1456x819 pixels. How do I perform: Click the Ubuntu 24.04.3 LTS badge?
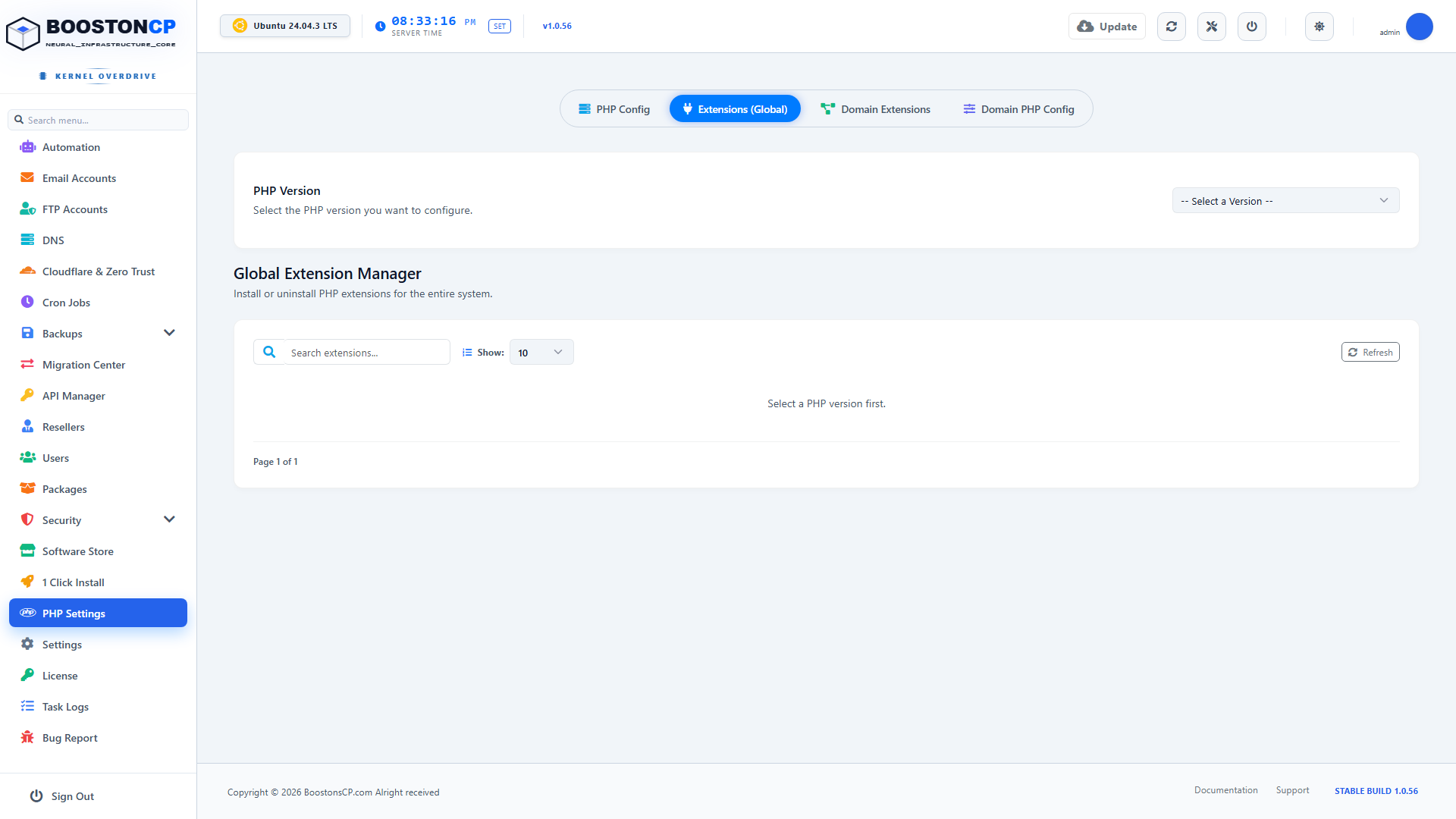click(285, 26)
